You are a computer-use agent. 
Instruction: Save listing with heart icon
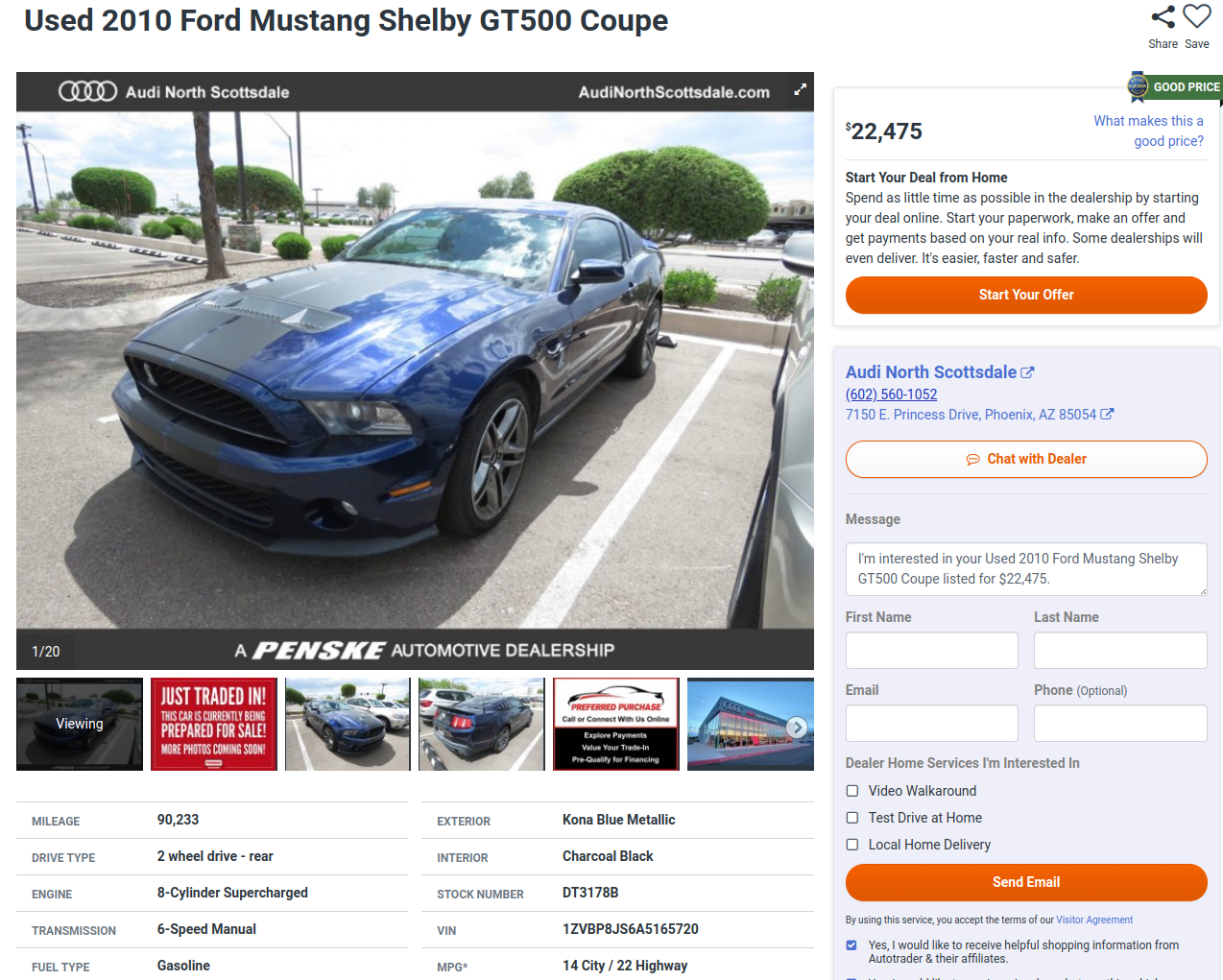(1197, 17)
